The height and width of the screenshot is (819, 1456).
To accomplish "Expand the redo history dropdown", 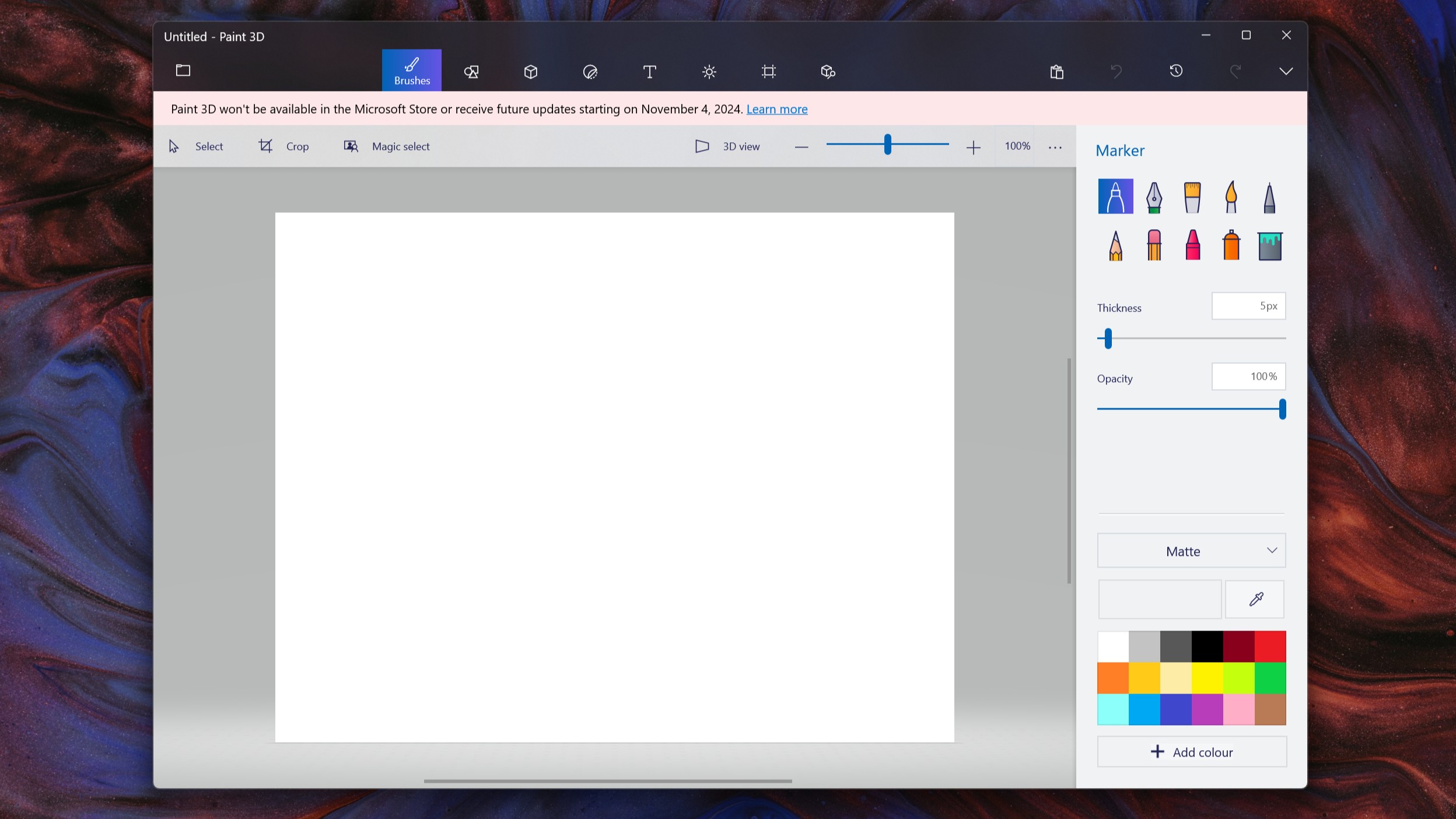I will click(x=1288, y=71).
